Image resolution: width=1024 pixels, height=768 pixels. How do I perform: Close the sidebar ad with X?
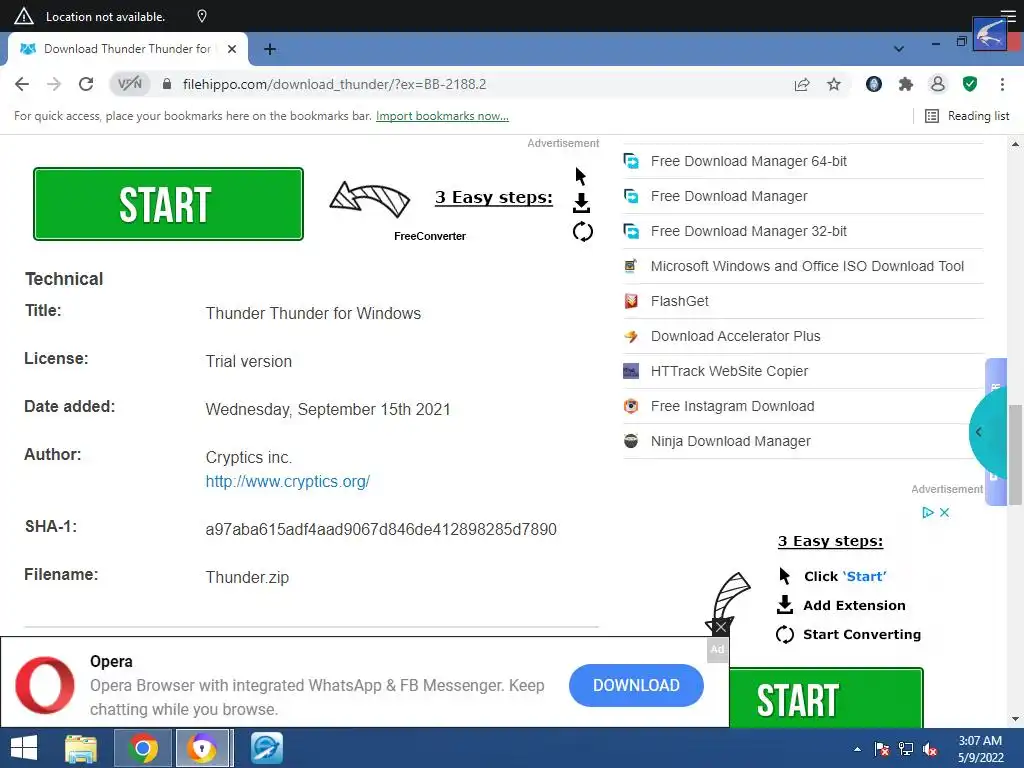point(944,513)
